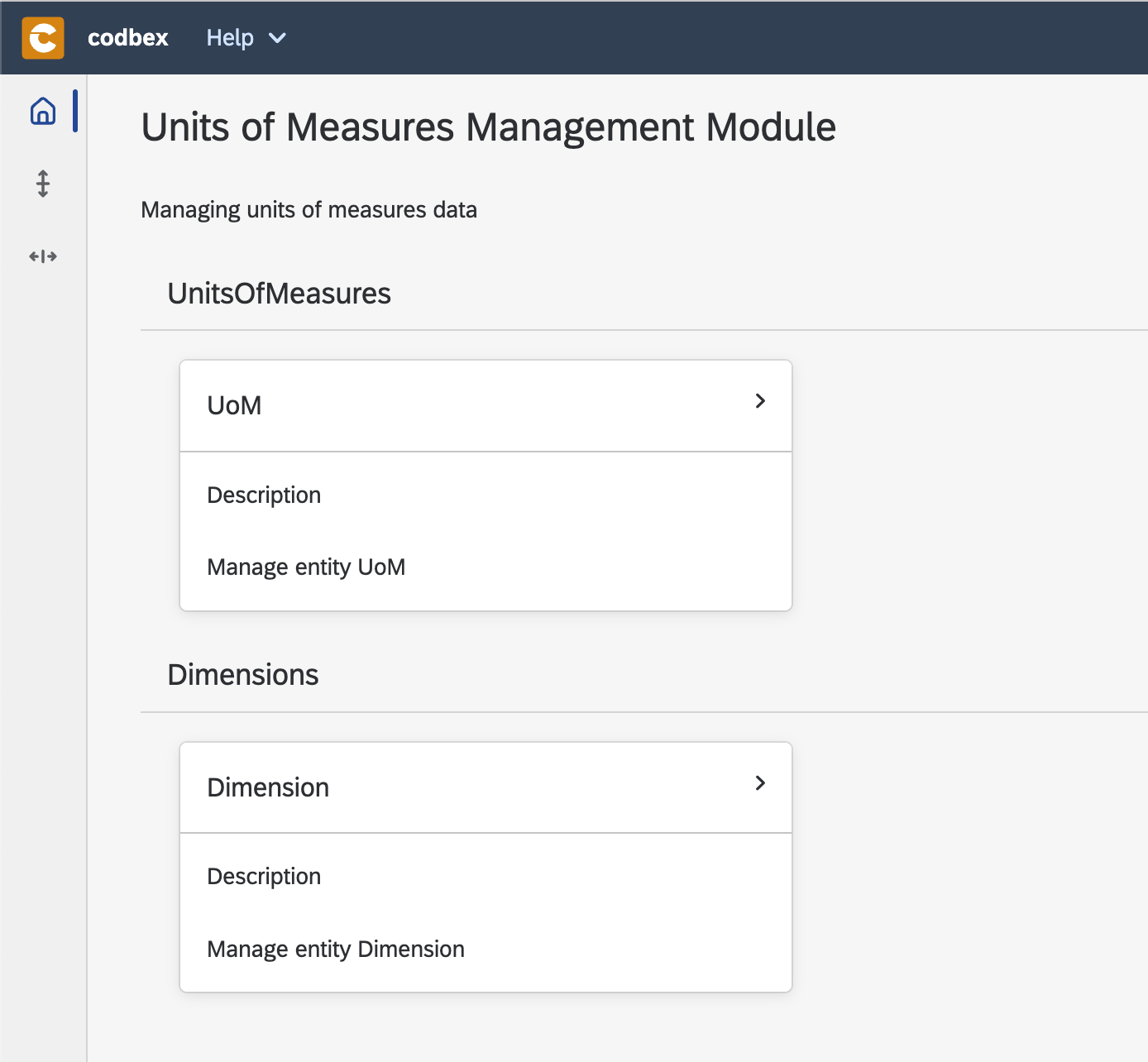Click 'Managing units of measures data' subtitle
This screenshot has height=1062, width=1148.
(309, 210)
